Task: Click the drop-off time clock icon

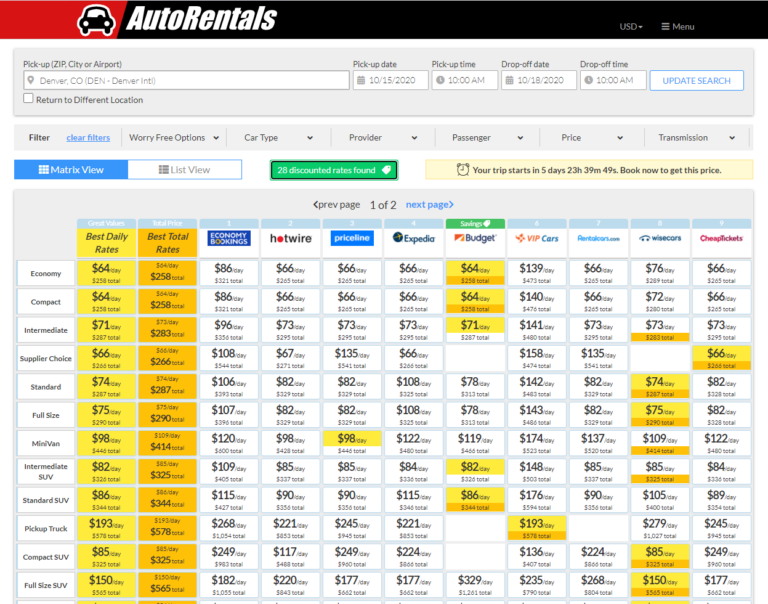Action: click(x=589, y=80)
